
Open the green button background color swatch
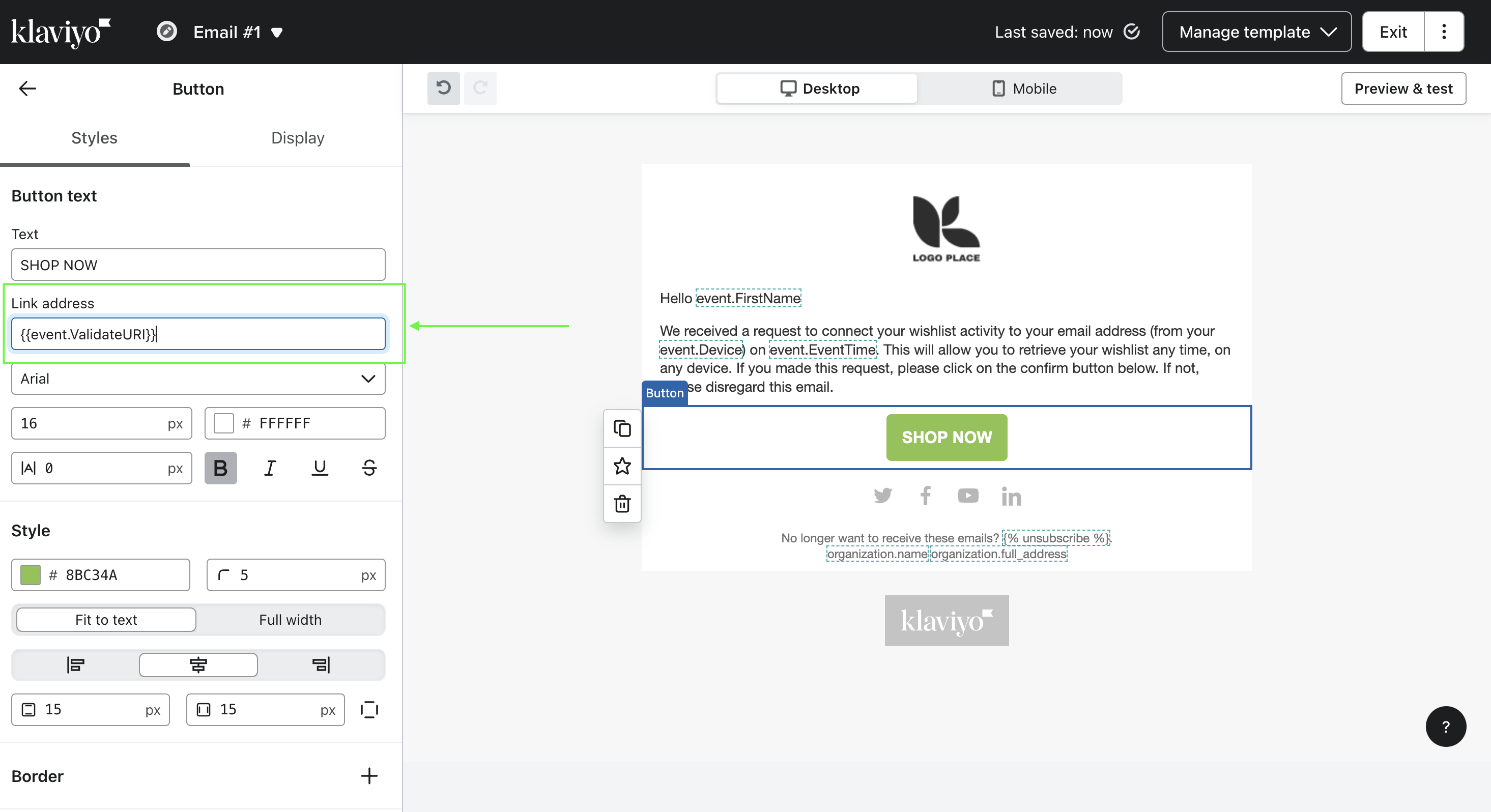coord(31,575)
